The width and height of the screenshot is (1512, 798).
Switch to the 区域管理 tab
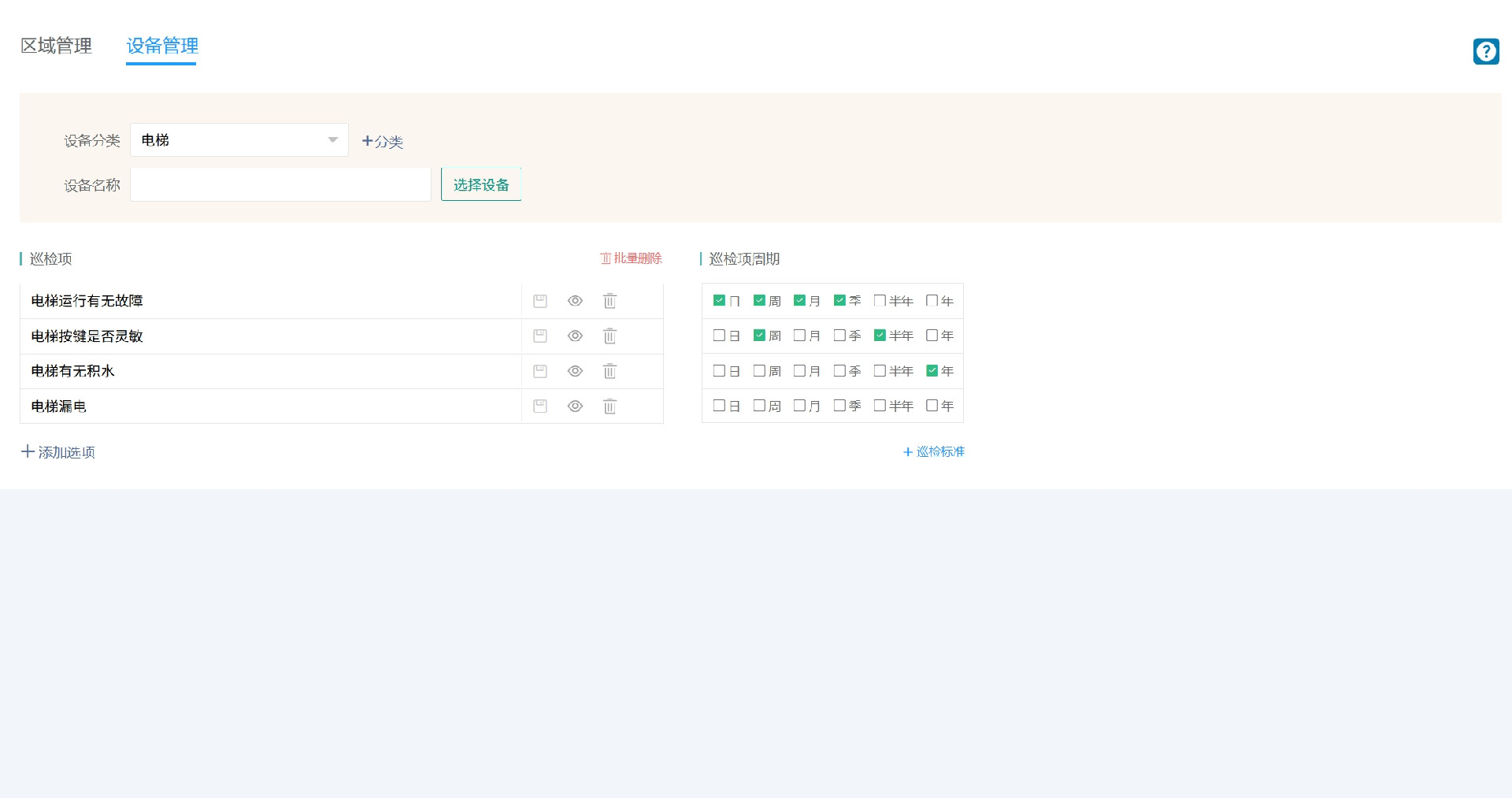tap(56, 46)
